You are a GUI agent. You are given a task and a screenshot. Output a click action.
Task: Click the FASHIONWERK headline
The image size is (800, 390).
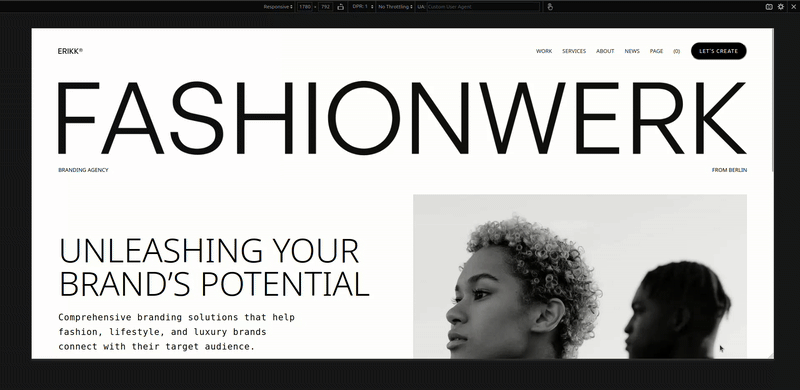pos(402,118)
